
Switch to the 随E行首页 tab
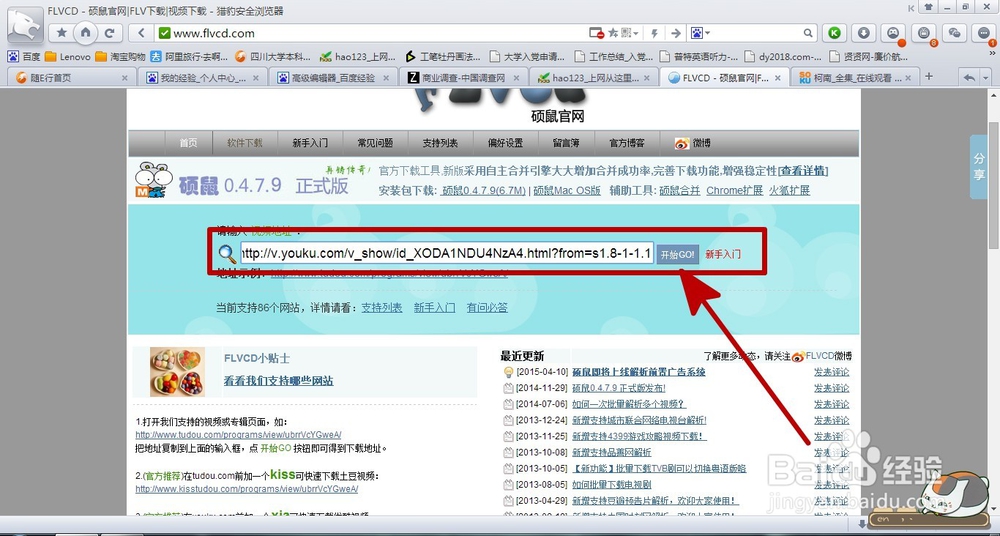tap(70, 78)
